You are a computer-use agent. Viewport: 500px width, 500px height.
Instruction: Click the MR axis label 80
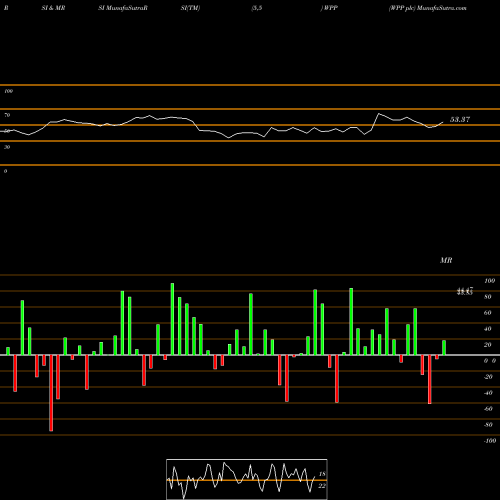coord(487,297)
